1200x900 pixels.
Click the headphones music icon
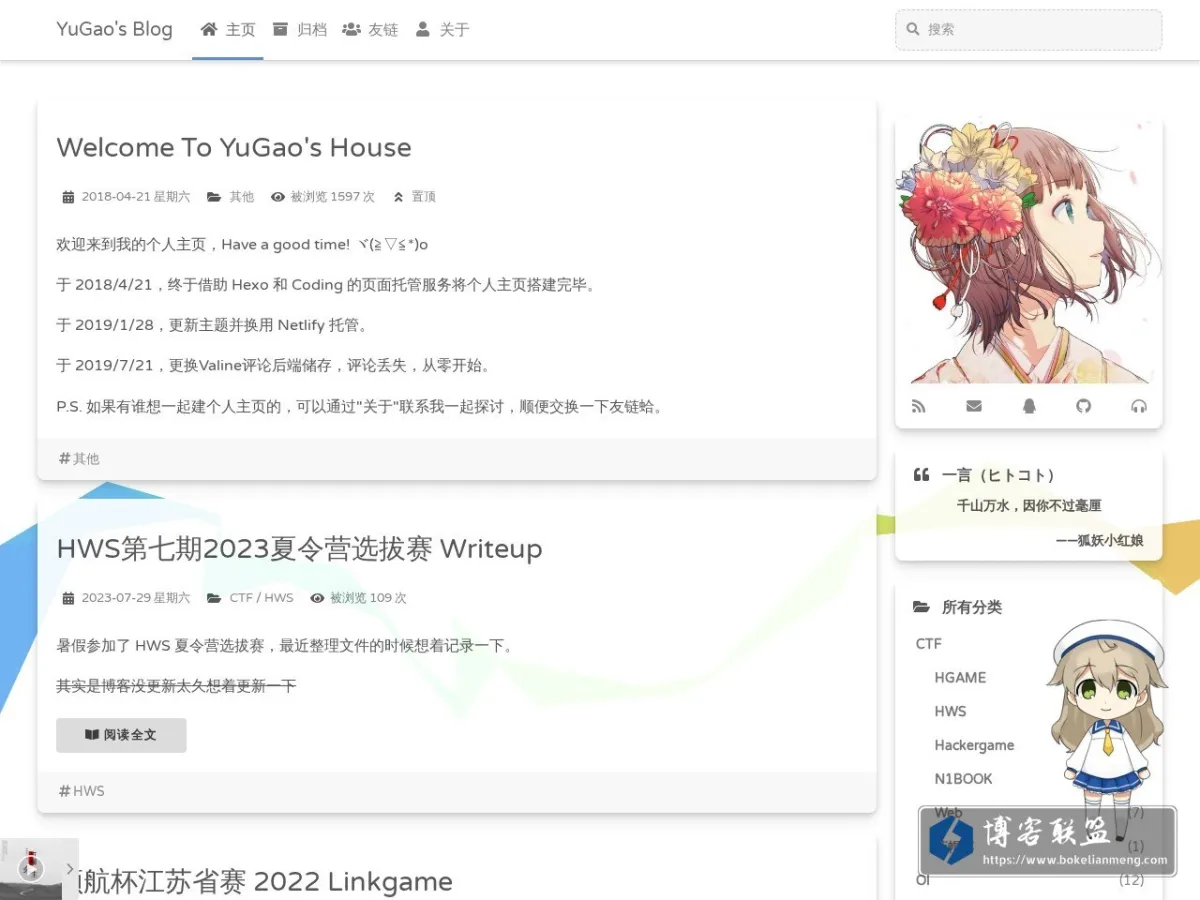tap(1139, 406)
